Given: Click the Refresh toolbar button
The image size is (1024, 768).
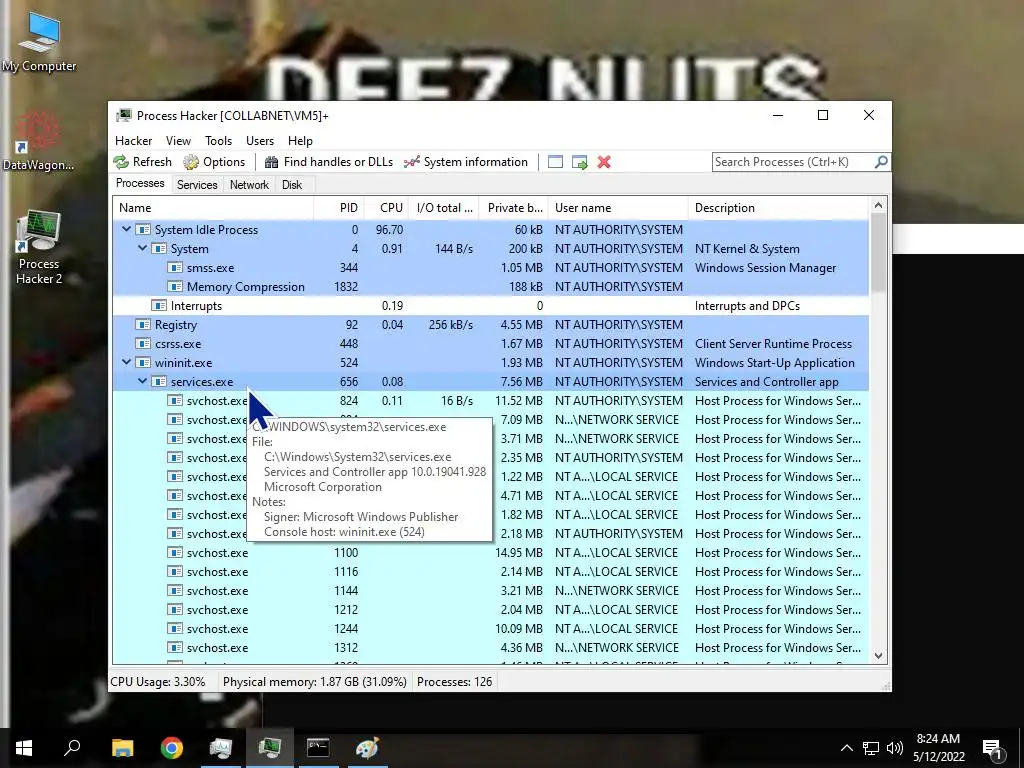Looking at the screenshot, I should (142, 162).
